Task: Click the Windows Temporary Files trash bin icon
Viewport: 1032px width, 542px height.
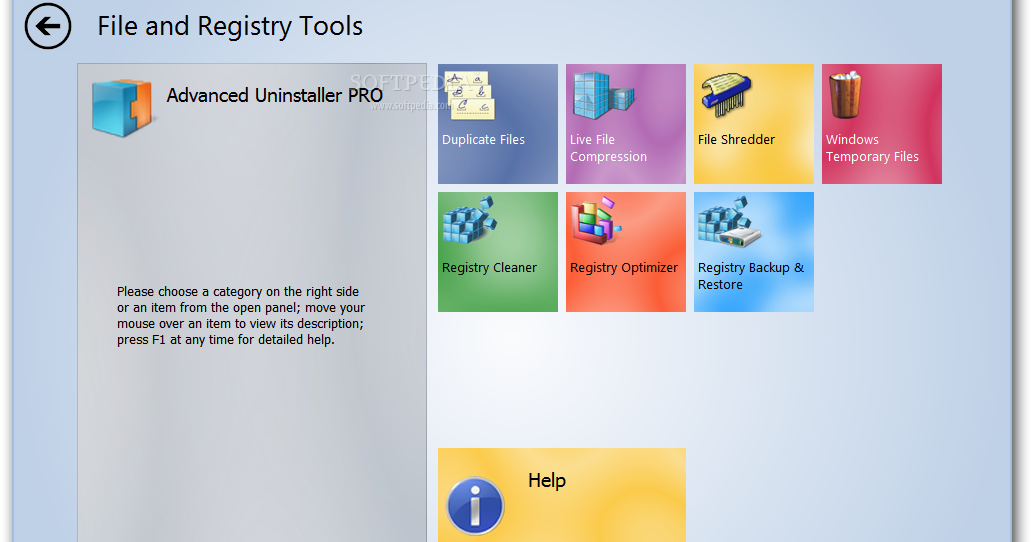Action: 845,95
